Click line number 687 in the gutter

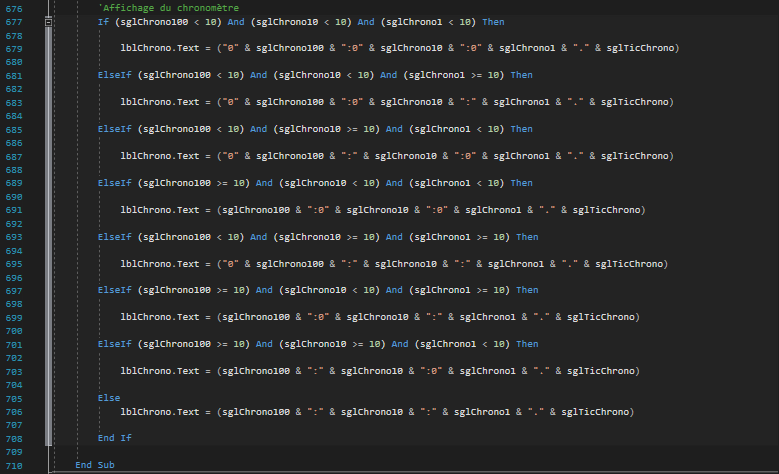point(14,157)
